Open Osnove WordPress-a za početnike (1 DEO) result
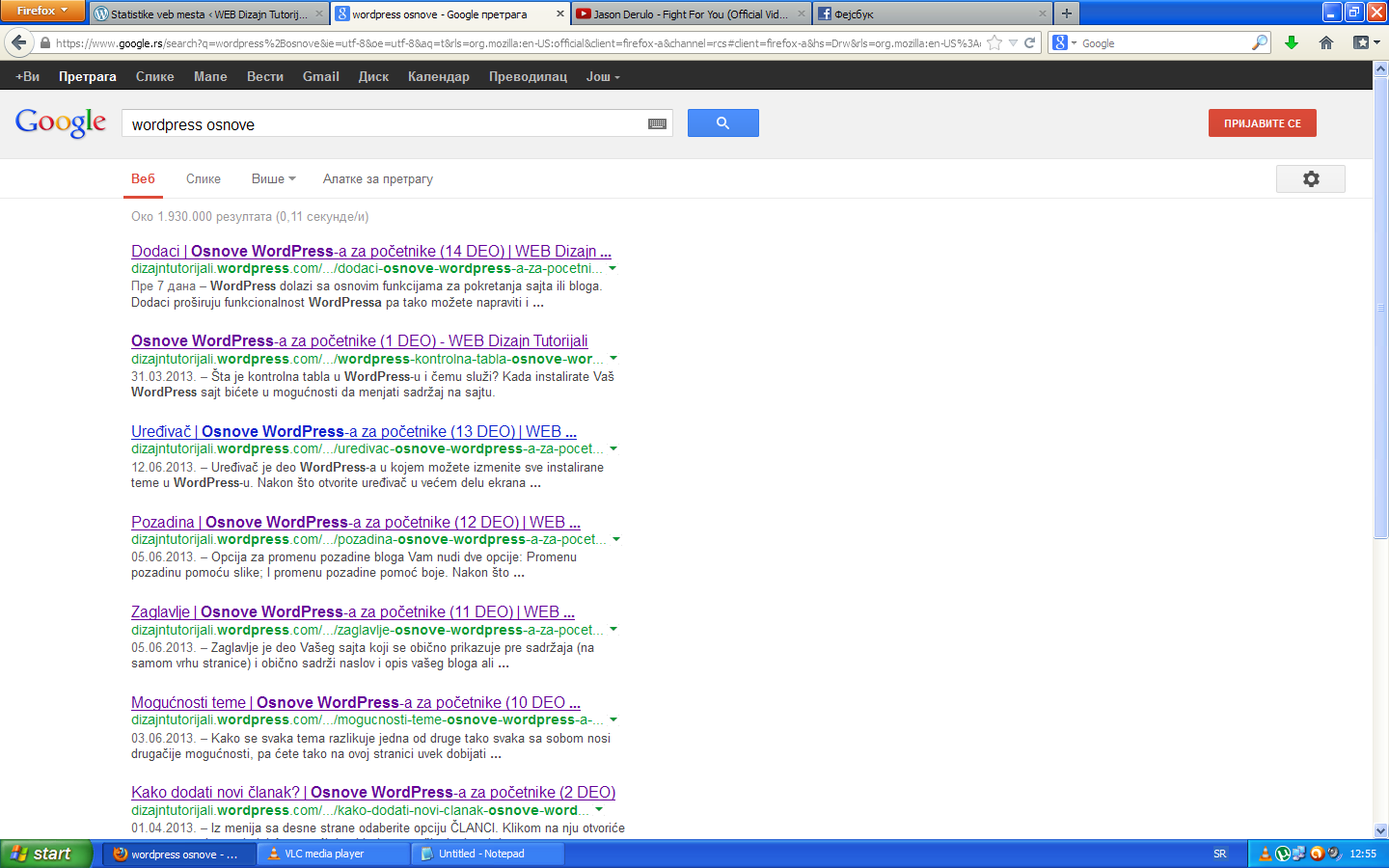Image resolution: width=1389 pixels, height=868 pixels. 360,340
